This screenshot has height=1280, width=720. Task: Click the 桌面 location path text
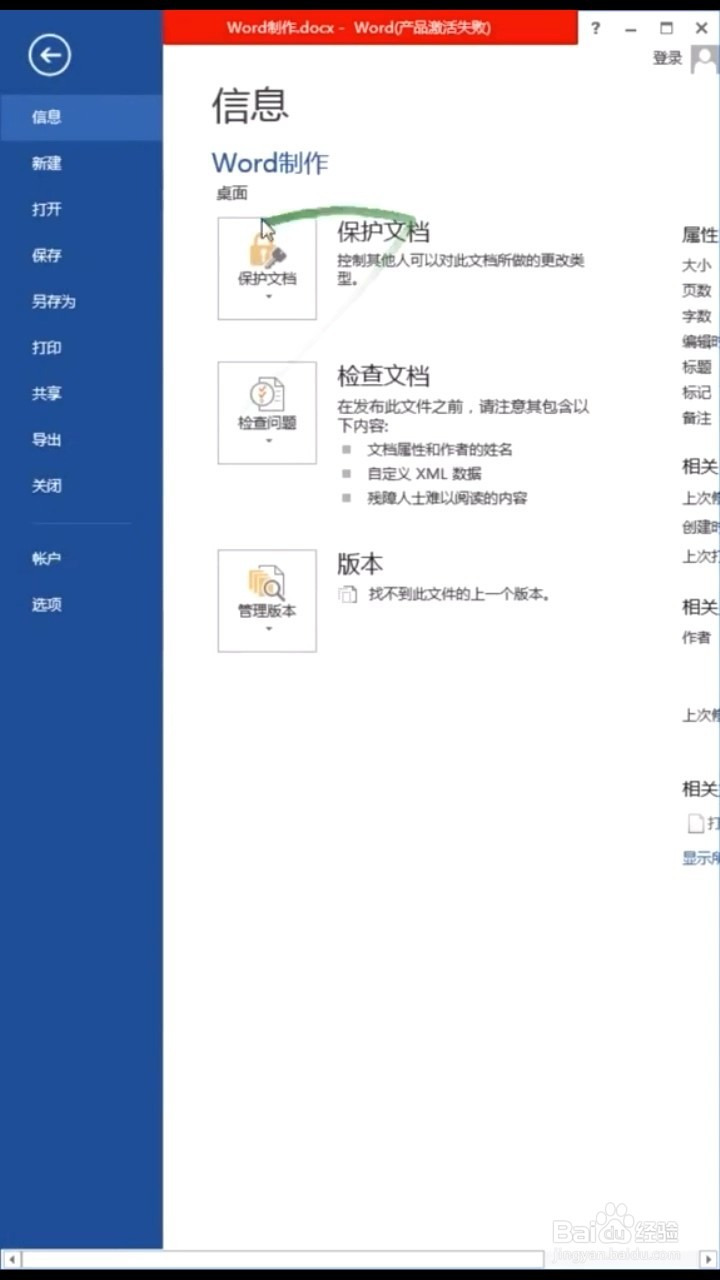point(232,193)
